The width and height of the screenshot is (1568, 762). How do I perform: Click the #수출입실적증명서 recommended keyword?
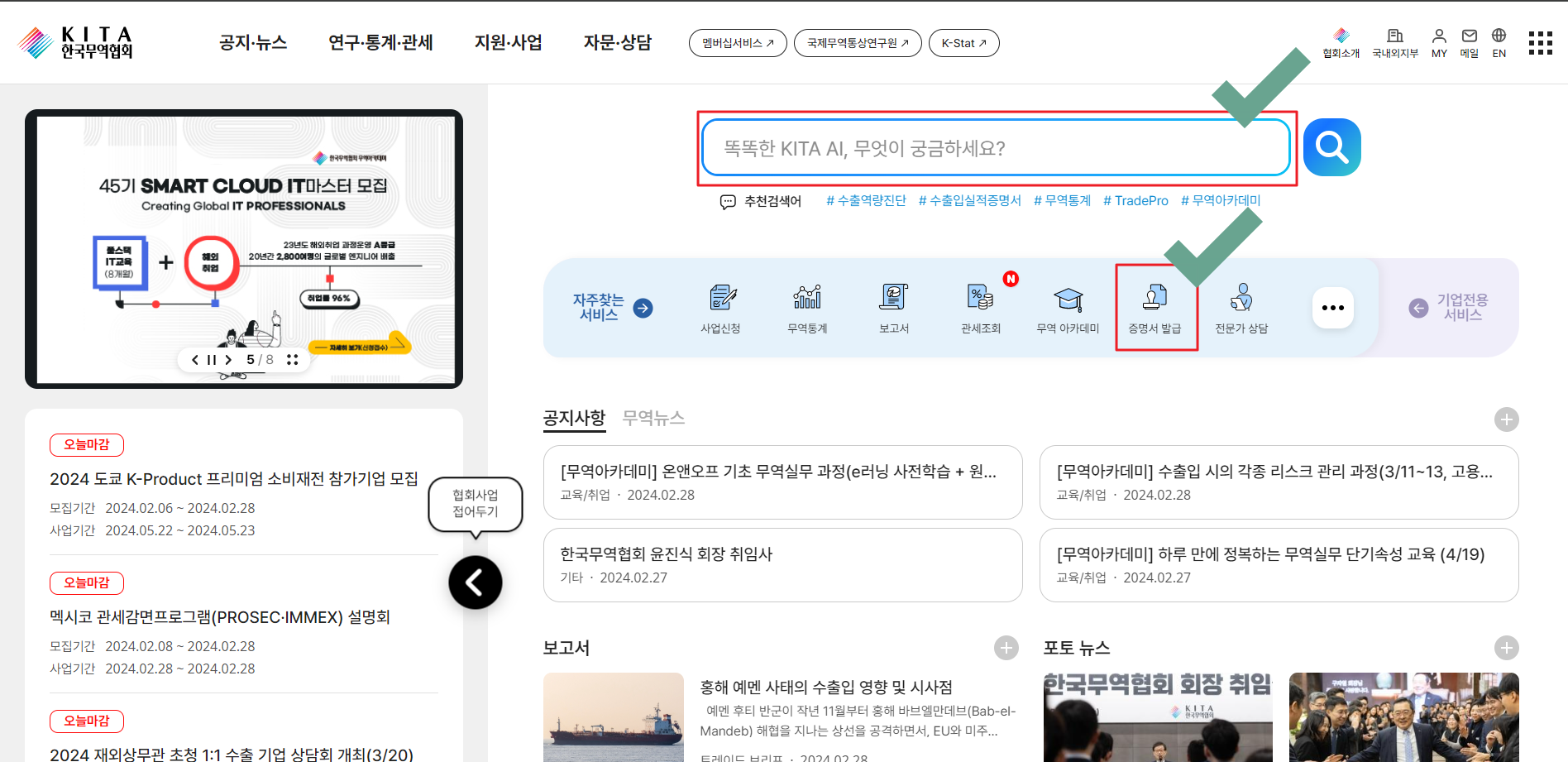(969, 201)
